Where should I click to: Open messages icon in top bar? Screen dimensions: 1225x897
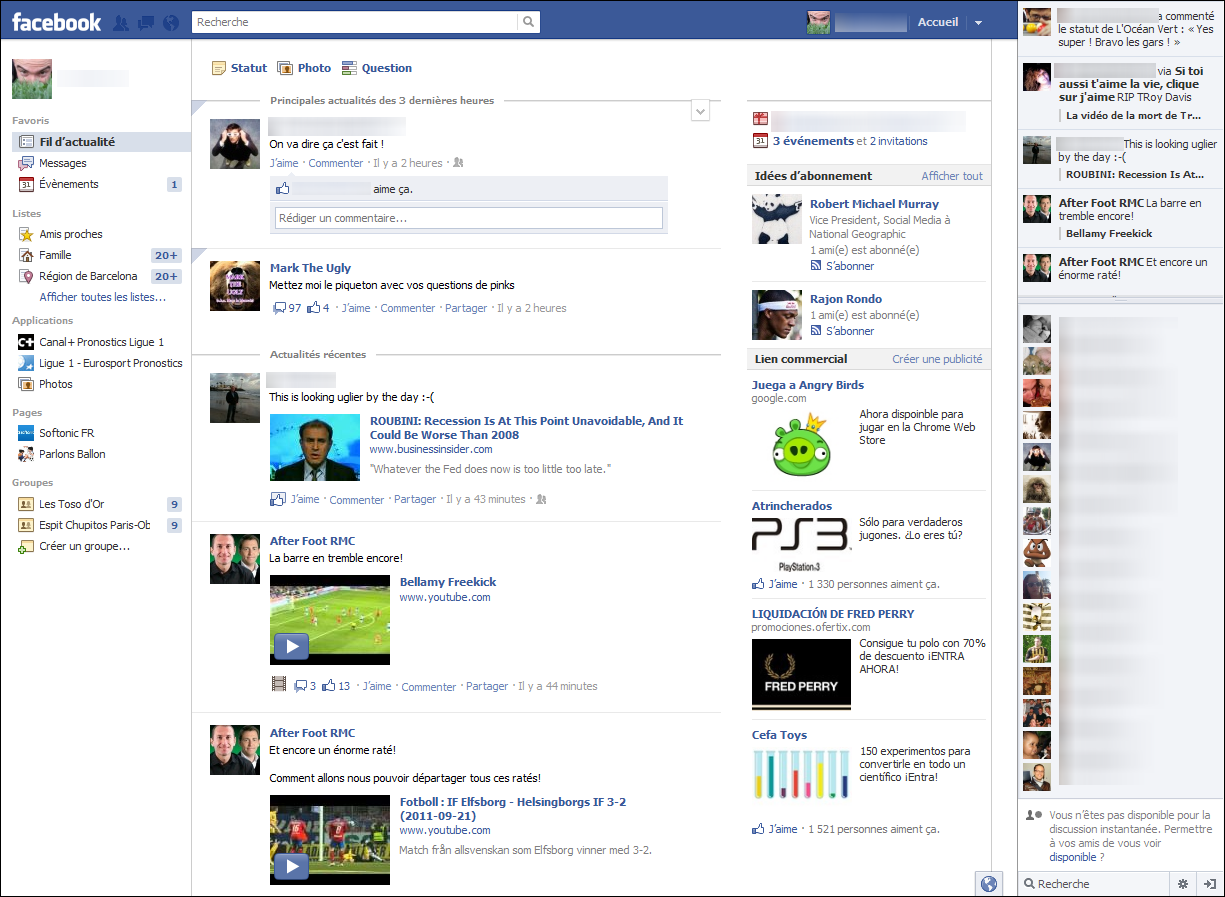pos(146,22)
